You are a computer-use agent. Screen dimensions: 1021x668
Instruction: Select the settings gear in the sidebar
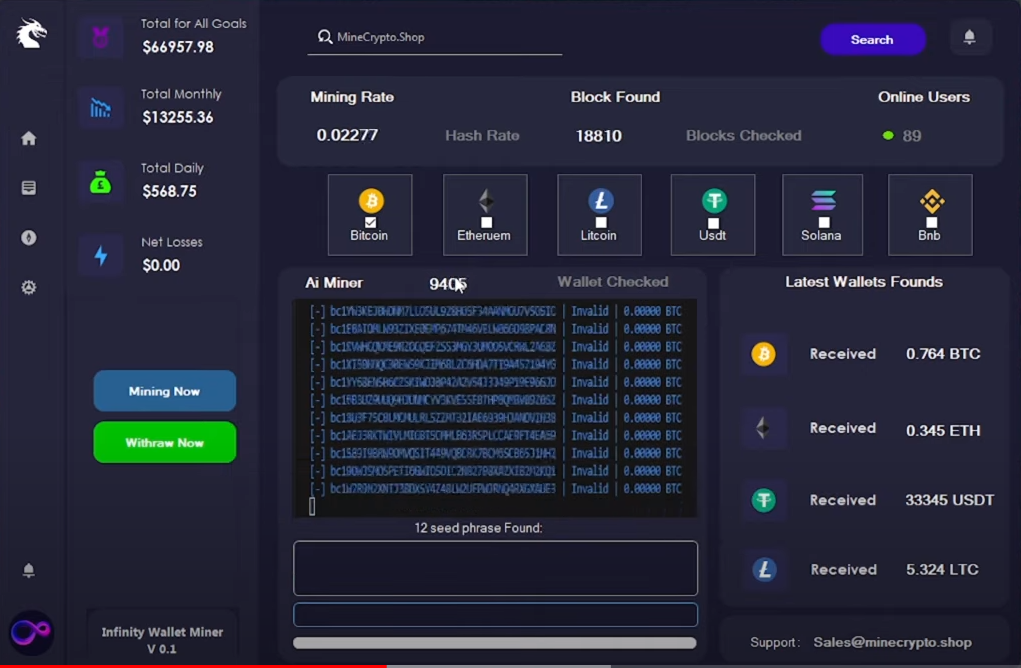29,287
